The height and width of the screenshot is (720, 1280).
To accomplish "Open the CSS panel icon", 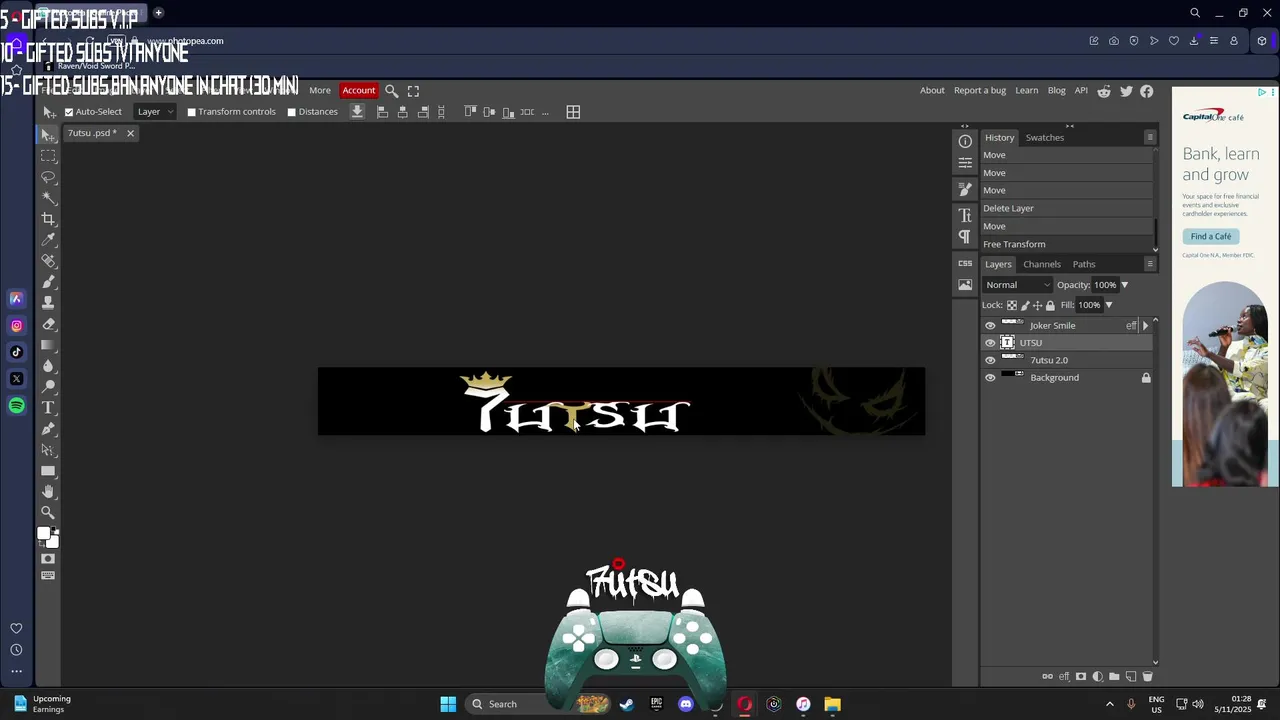I will (965, 263).
